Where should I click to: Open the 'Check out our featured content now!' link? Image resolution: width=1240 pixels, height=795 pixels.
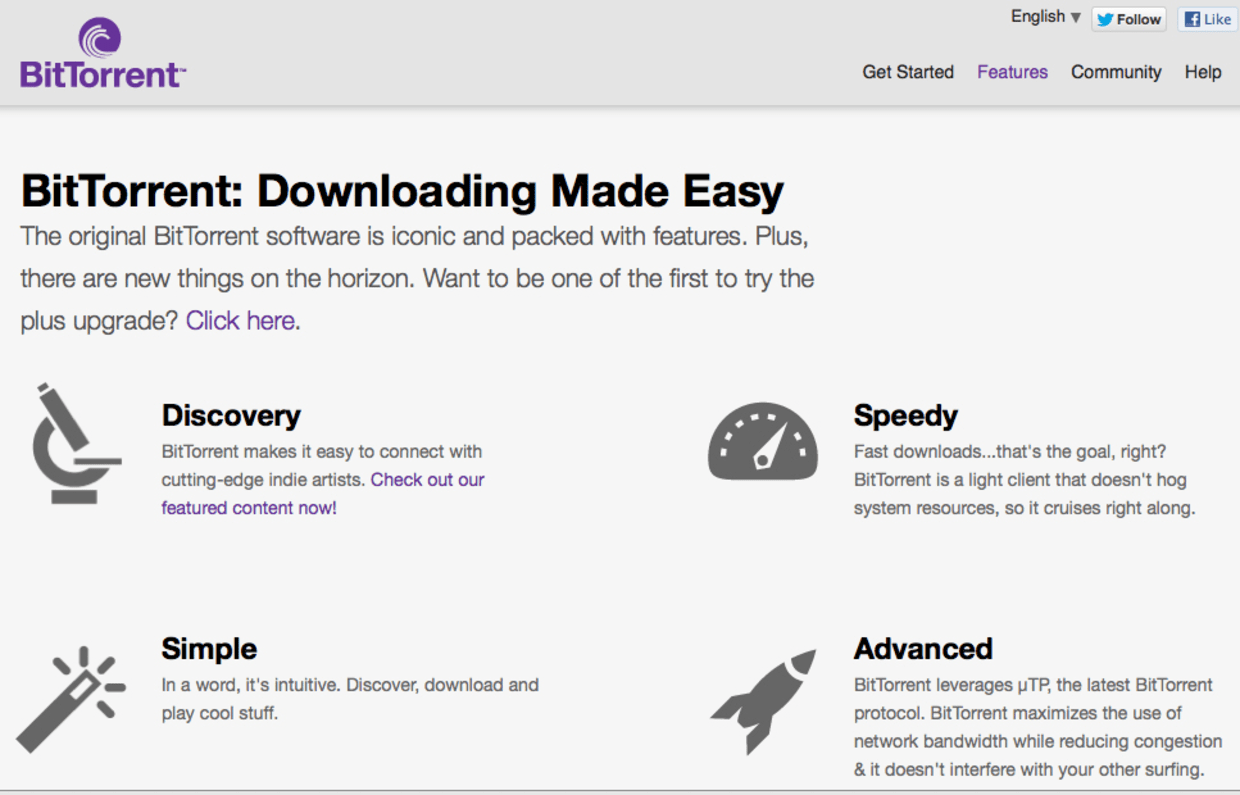[x=323, y=494]
